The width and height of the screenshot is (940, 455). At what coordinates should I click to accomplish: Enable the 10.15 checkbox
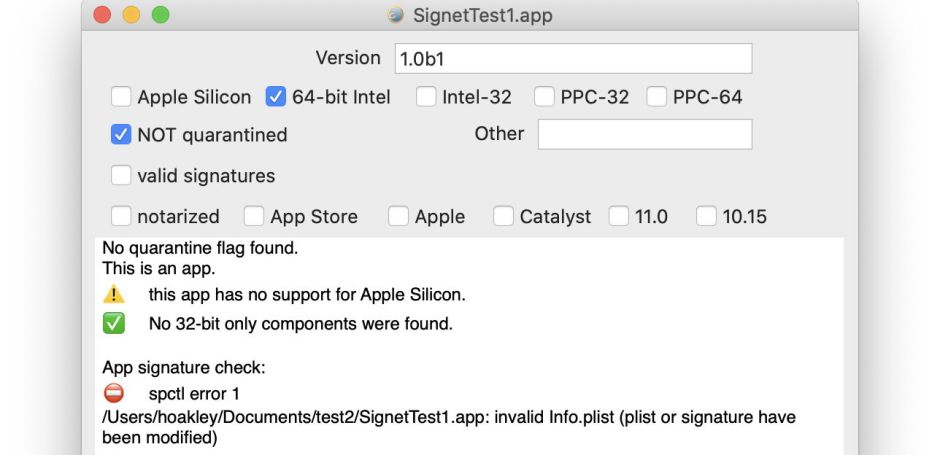(707, 216)
